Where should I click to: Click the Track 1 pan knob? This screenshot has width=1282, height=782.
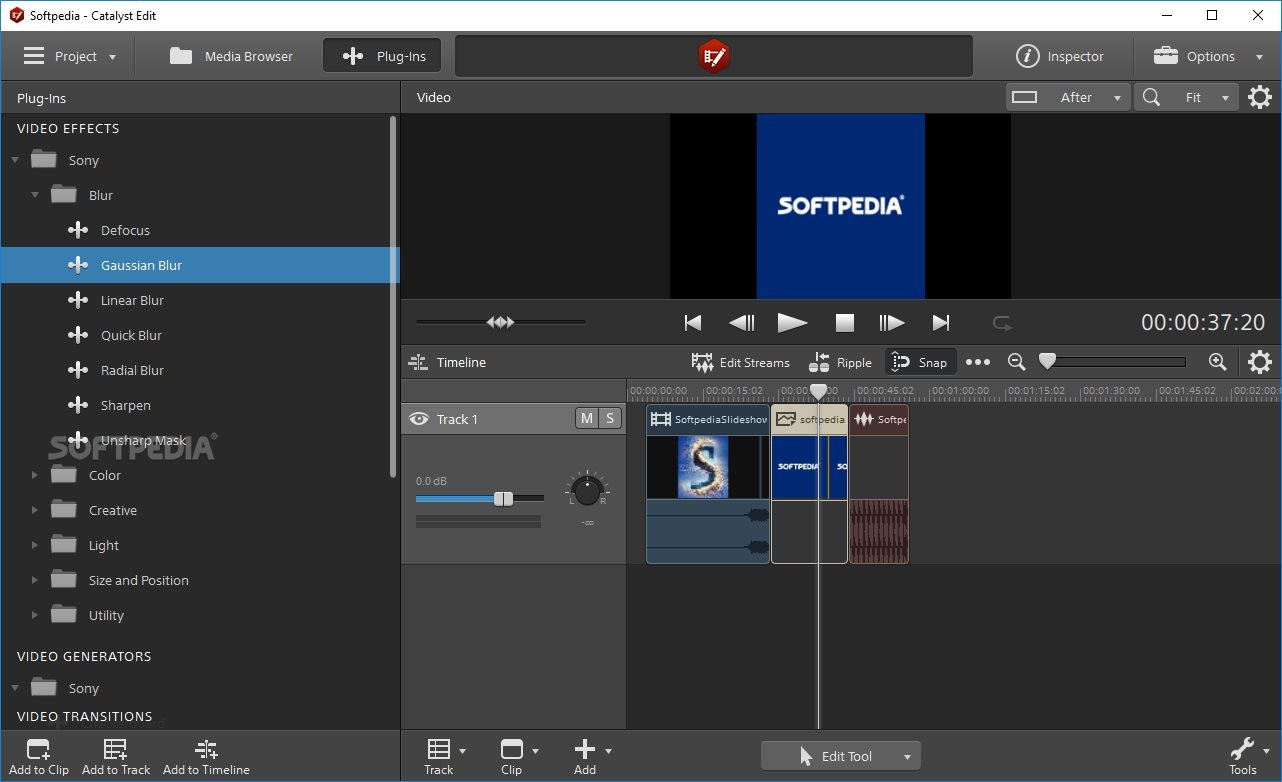point(587,490)
